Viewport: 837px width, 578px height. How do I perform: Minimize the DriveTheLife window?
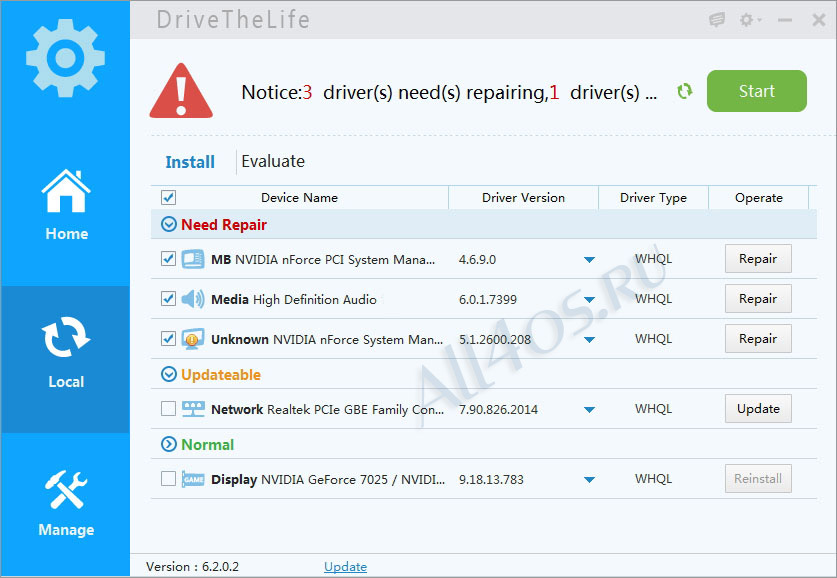(x=785, y=20)
